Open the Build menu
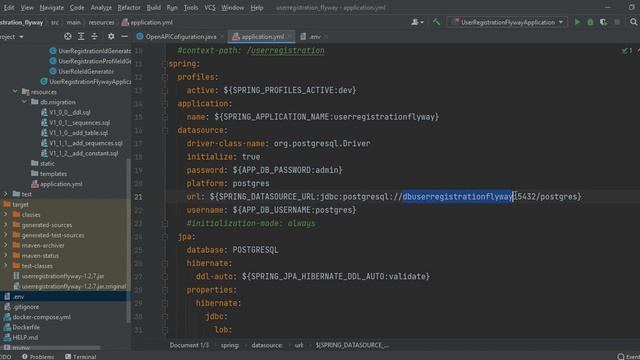 [x=153, y=8]
